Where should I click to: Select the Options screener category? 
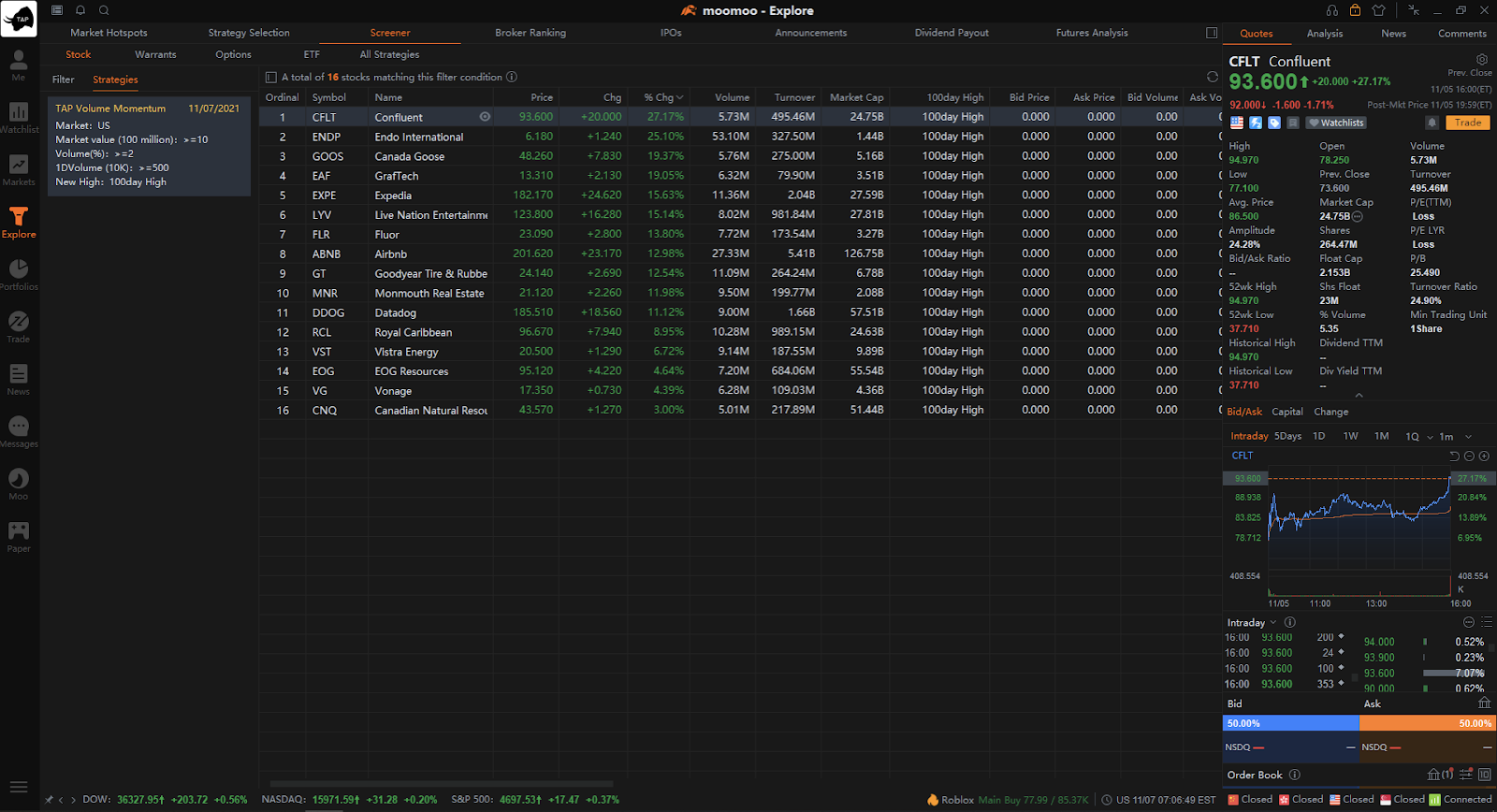click(233, 54)
